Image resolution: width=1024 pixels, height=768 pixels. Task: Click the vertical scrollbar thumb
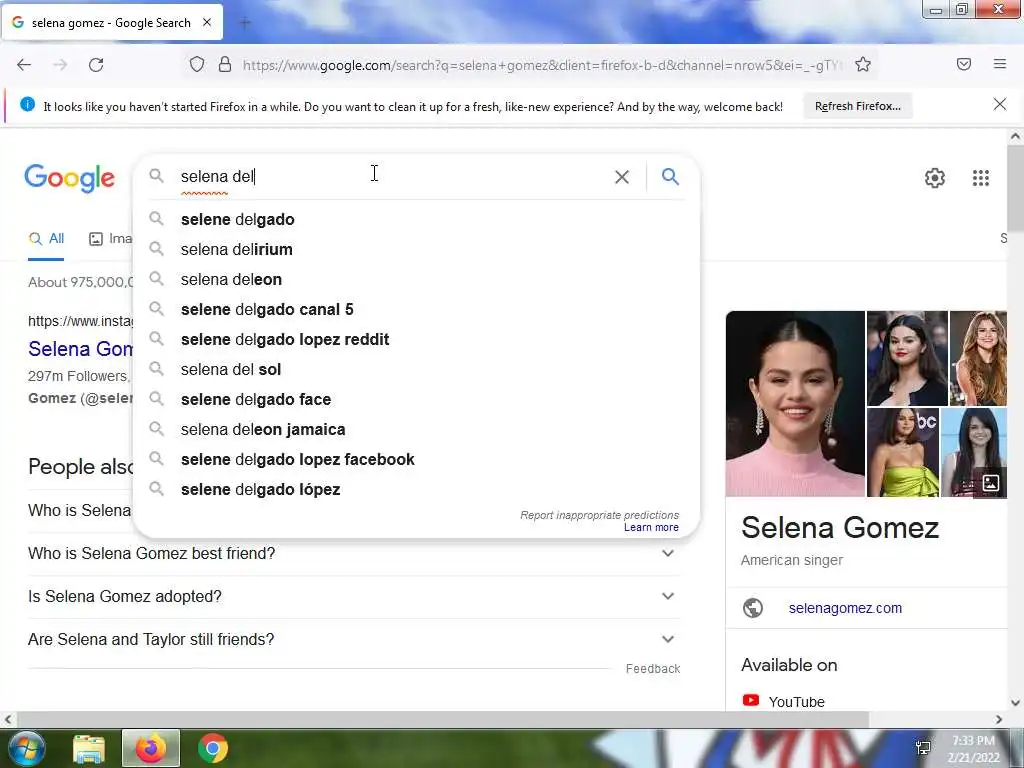(x=1015, y=188)
